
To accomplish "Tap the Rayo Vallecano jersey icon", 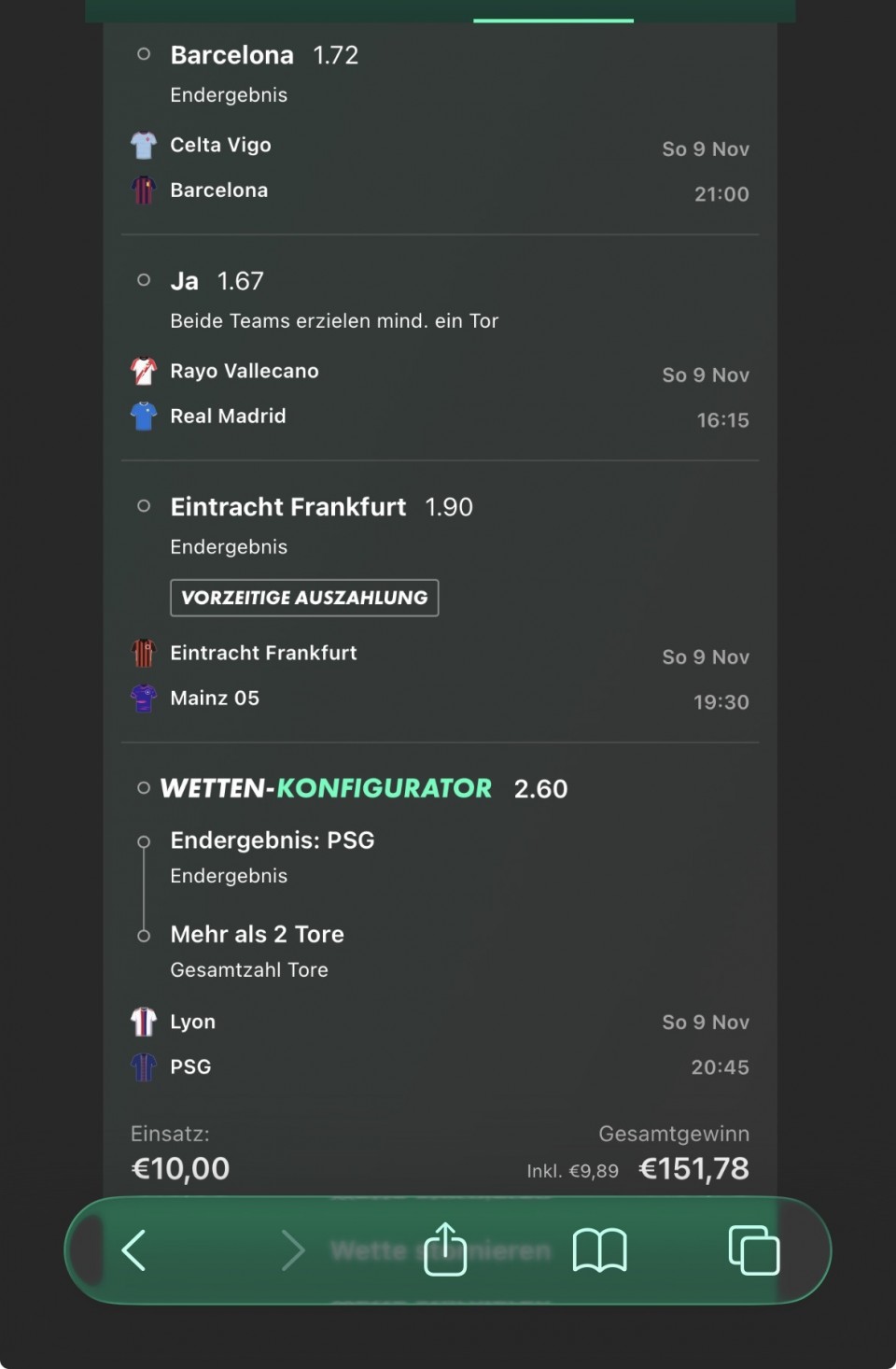I will (144, 372).
